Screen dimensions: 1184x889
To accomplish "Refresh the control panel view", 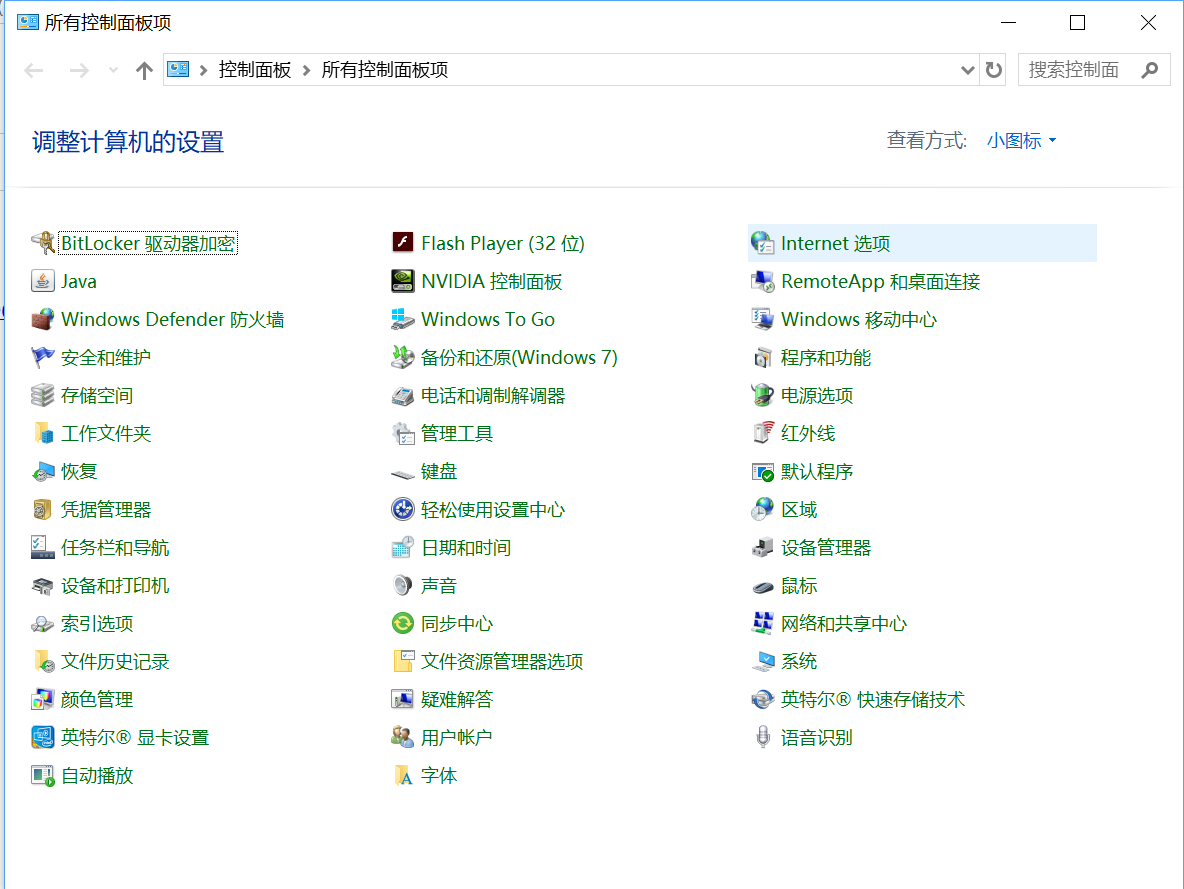I will [x=994, y=70].
